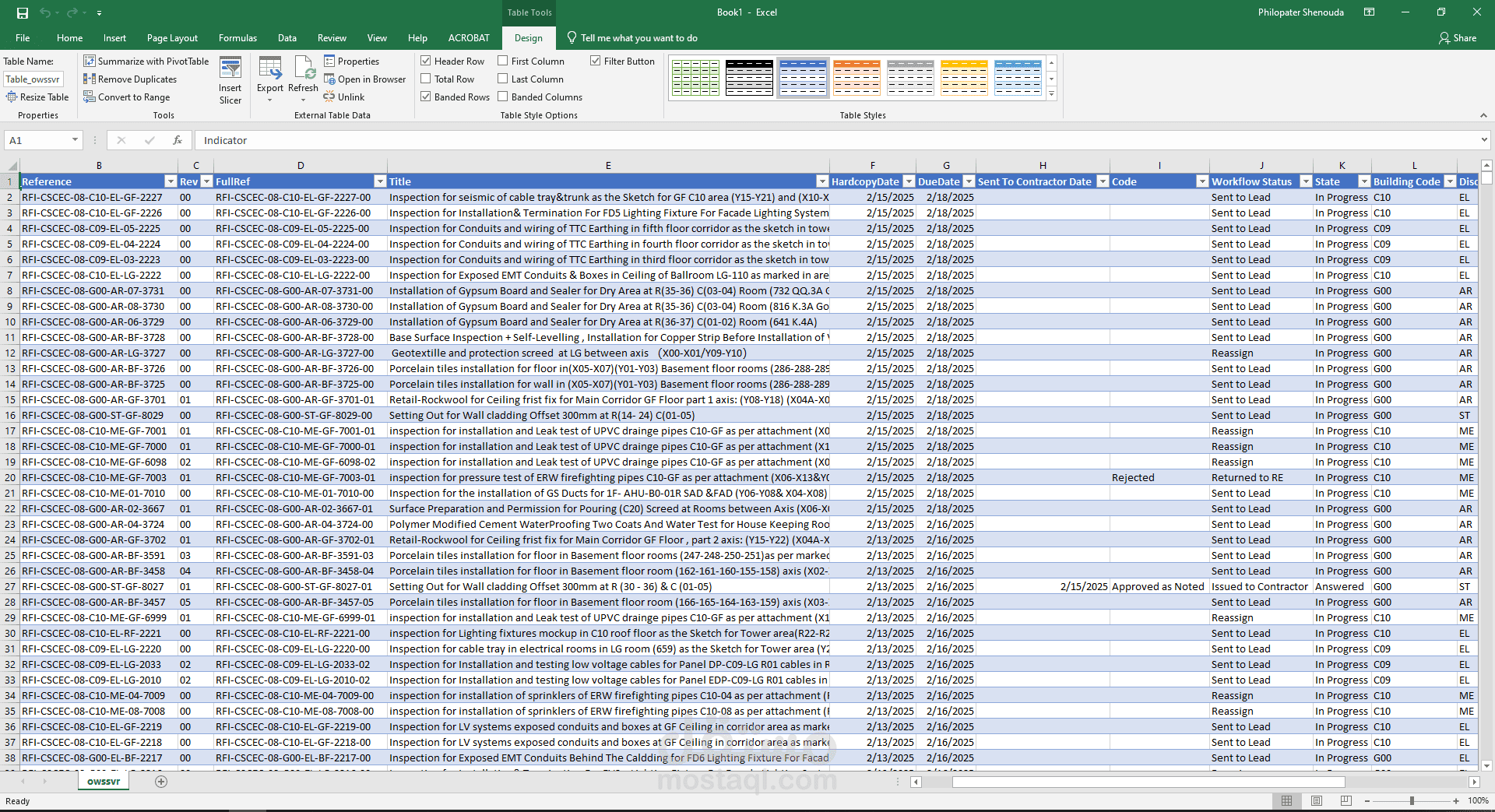Click the Tell me lightbulb search

point(572,37)
